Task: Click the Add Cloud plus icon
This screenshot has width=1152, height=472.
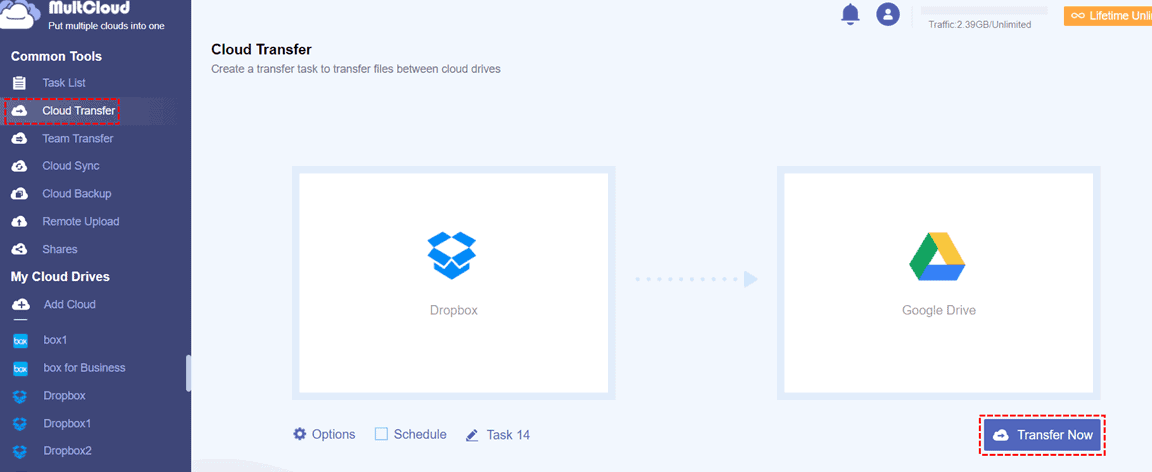Action: click(21, 304)
